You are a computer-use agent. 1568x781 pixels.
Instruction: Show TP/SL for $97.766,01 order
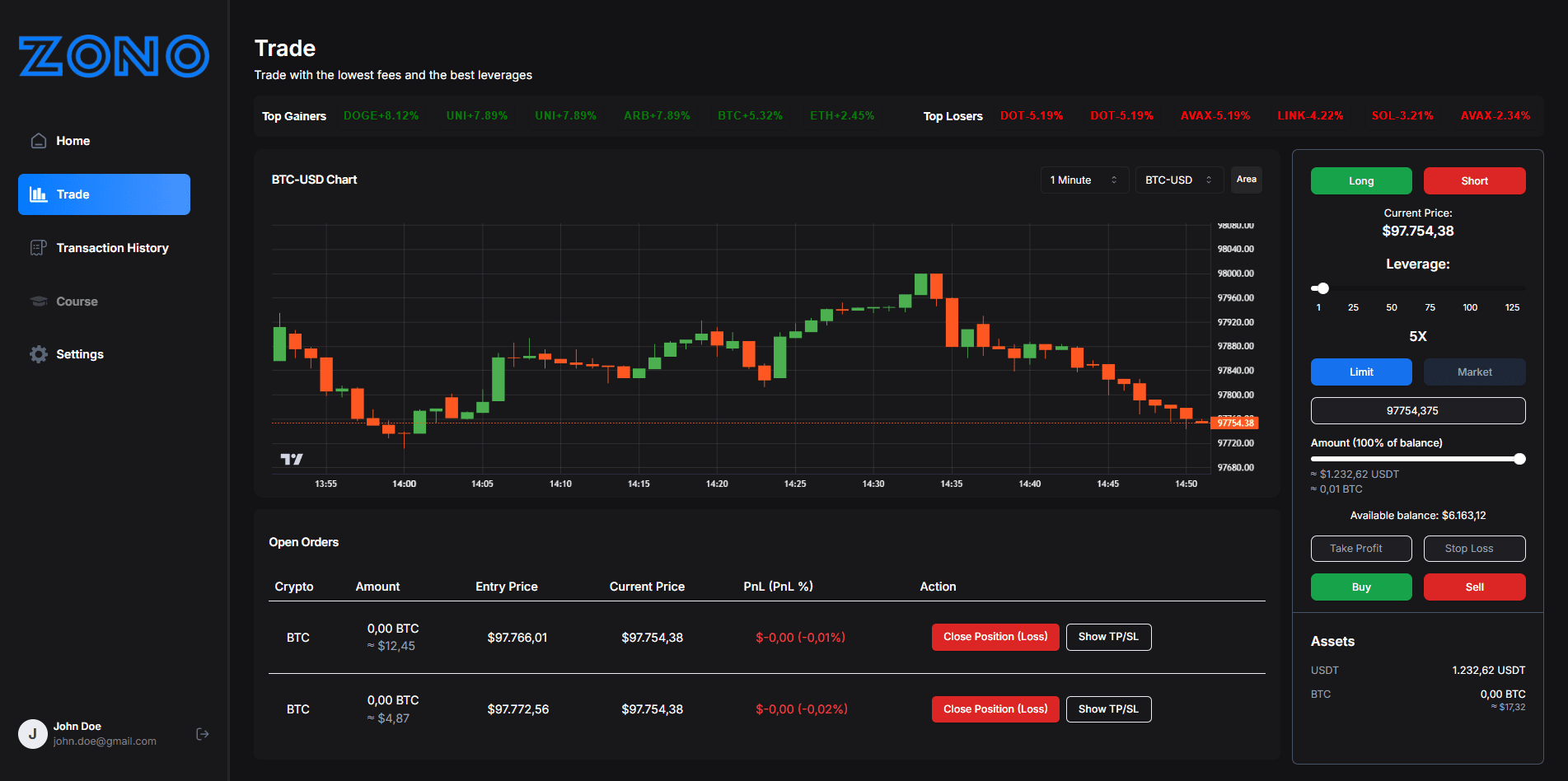click(1108, 637)
